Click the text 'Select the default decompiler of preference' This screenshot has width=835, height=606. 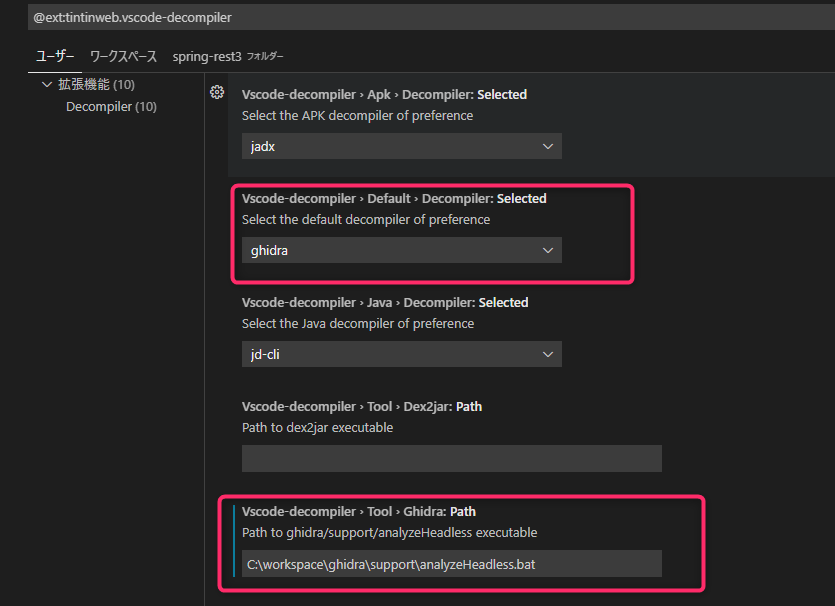click(x=366, y=219)
